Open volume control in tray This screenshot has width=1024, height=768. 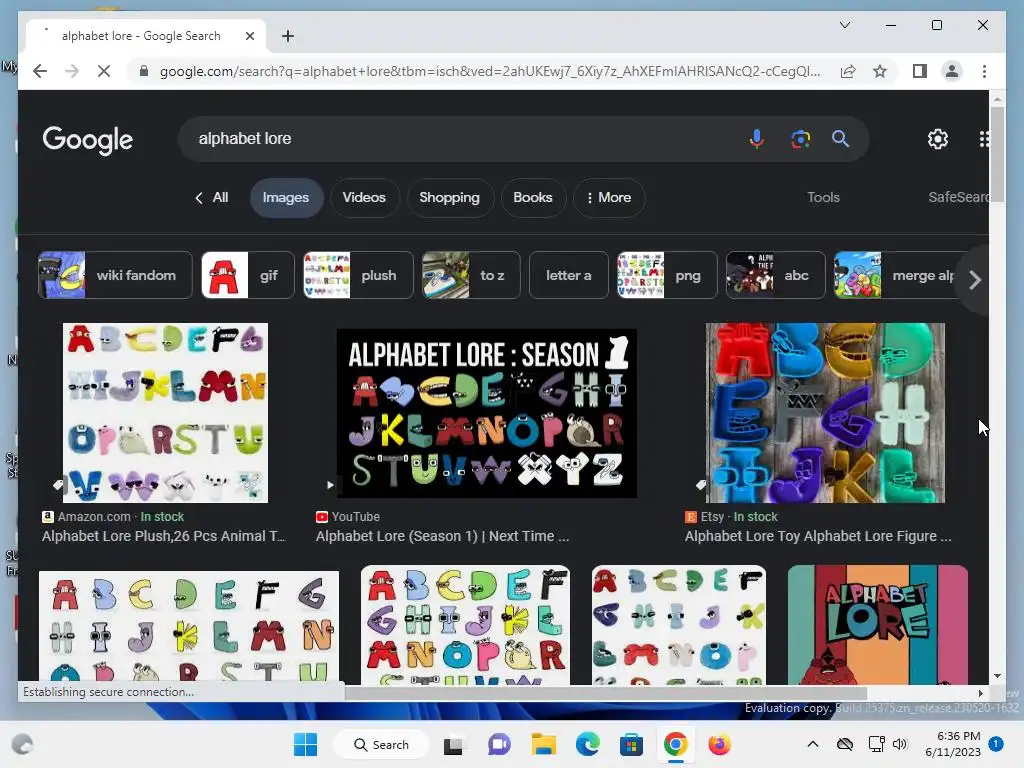point(900,744)
